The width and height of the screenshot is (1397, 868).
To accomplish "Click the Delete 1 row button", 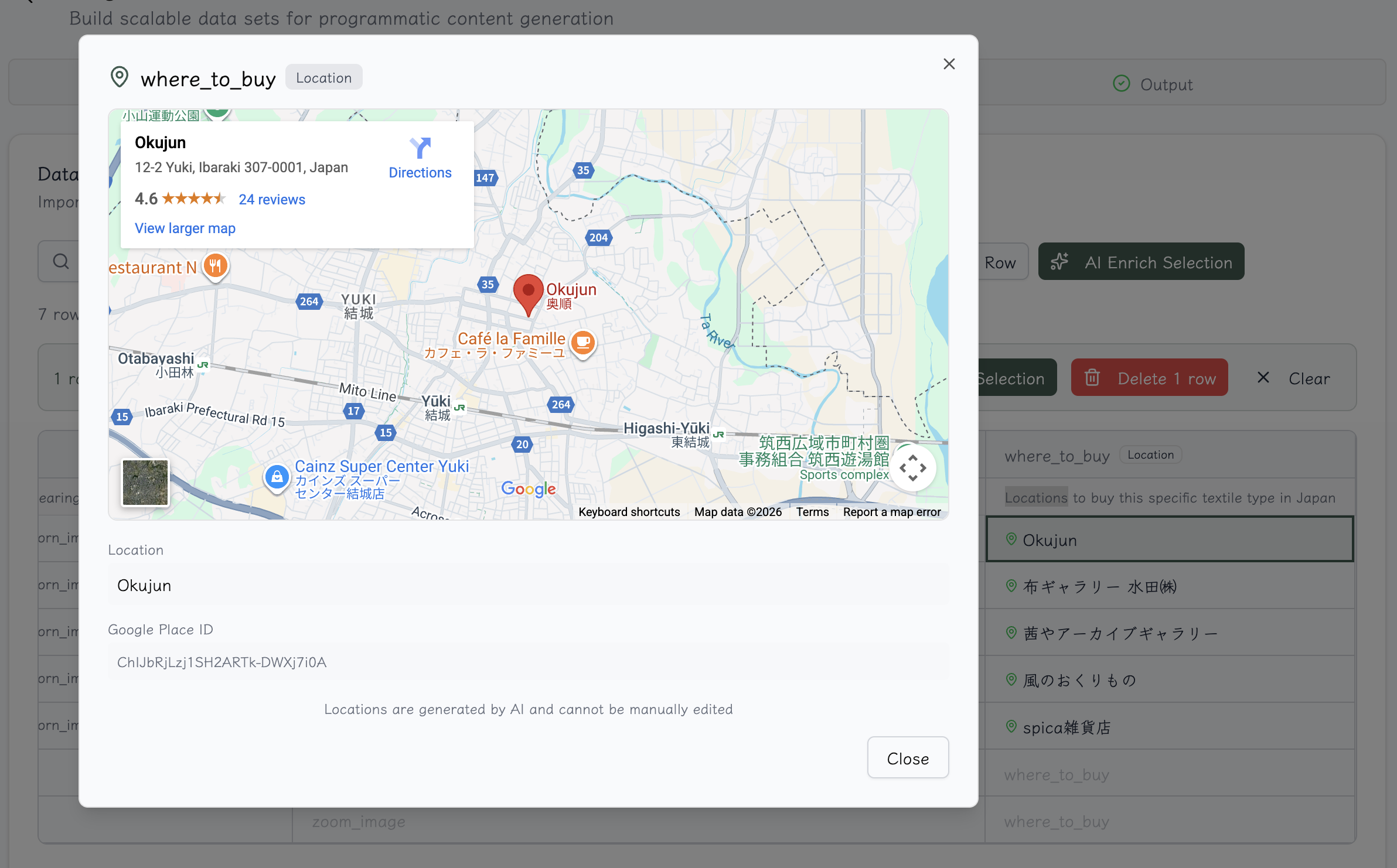I will click(x=1149, y=378).
